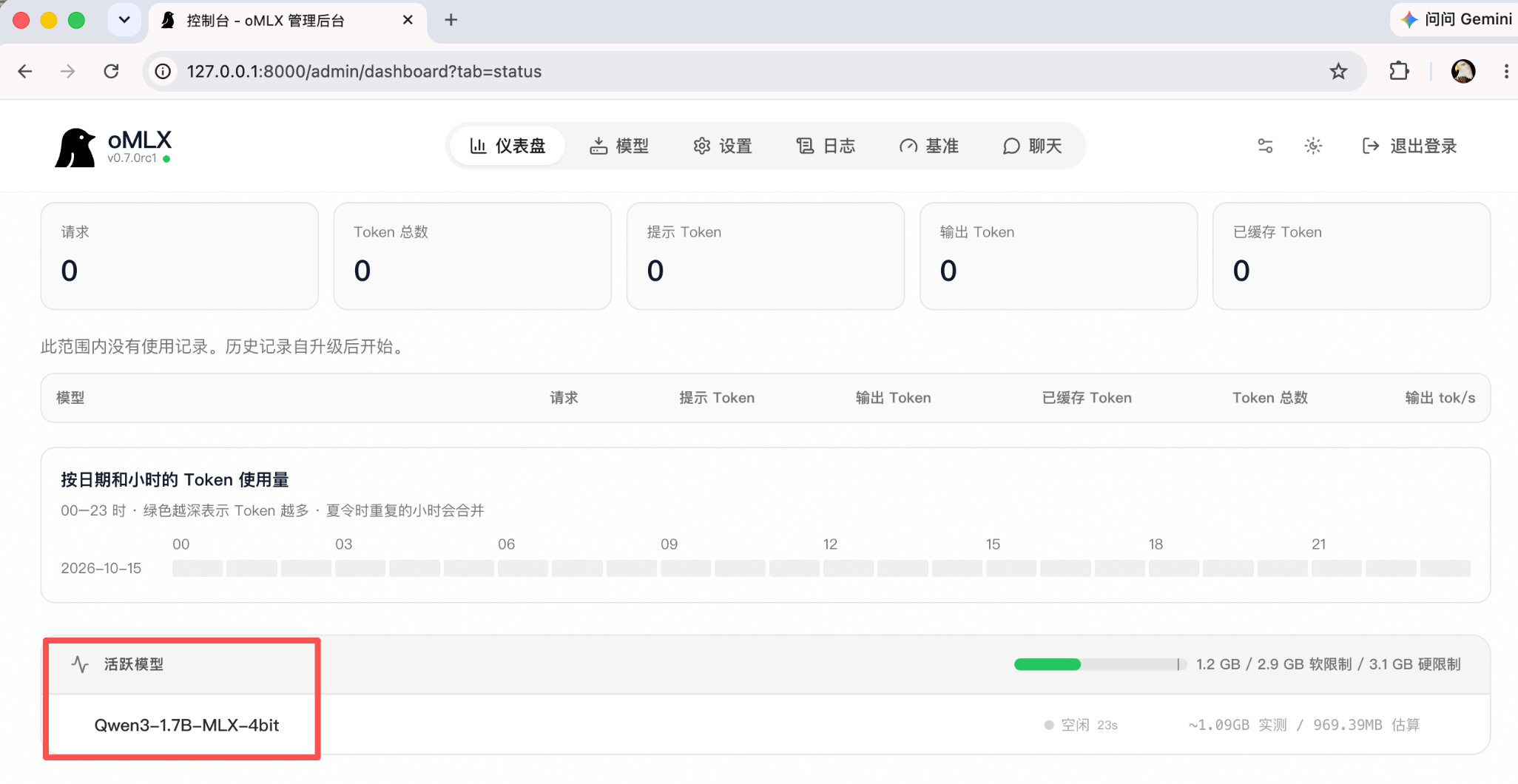Switch to the 聊天 tab
Screen dimensions: 1518x784
coord(1033,146)
